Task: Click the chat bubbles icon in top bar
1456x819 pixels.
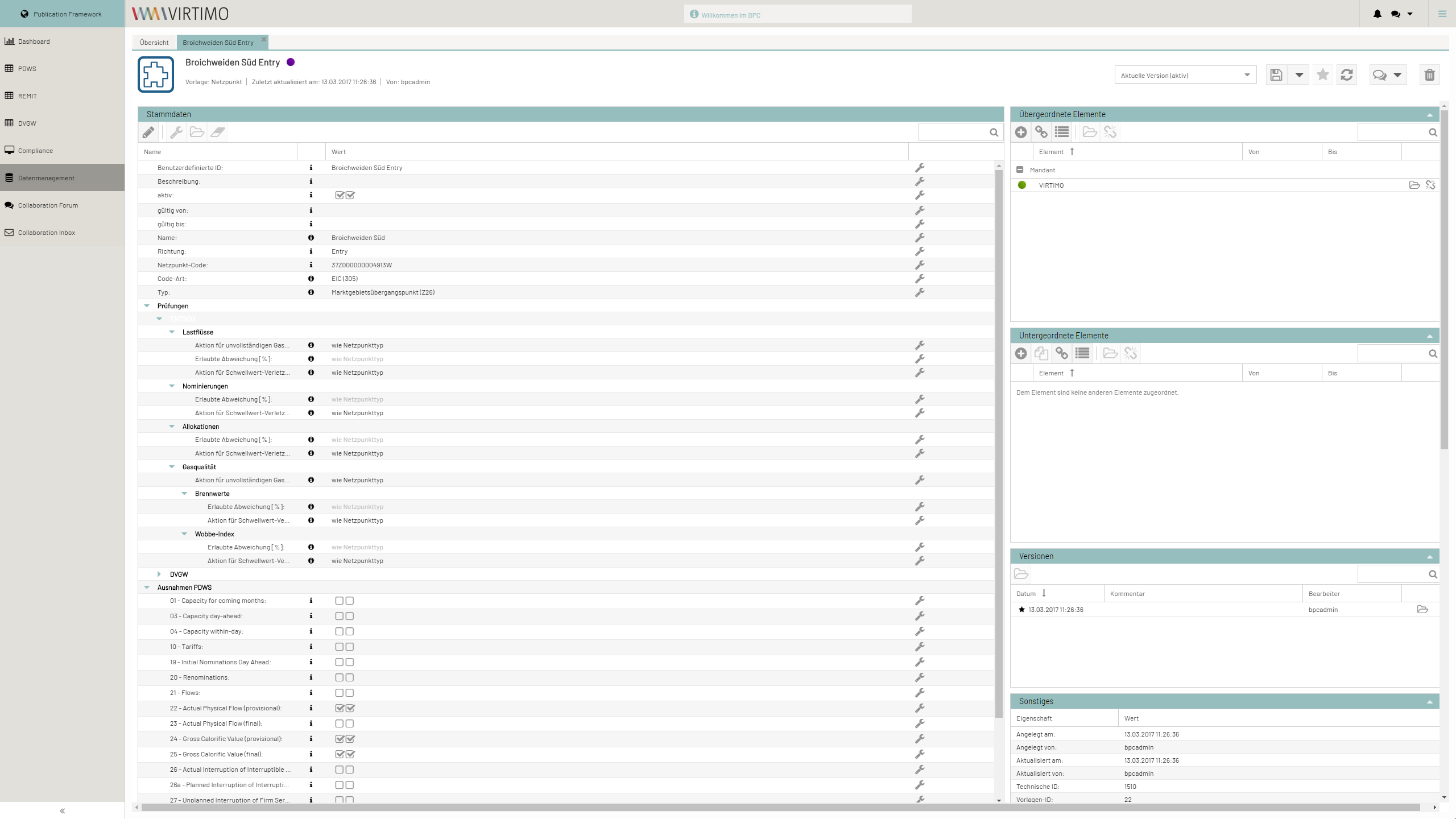Action: point(1396,14)
